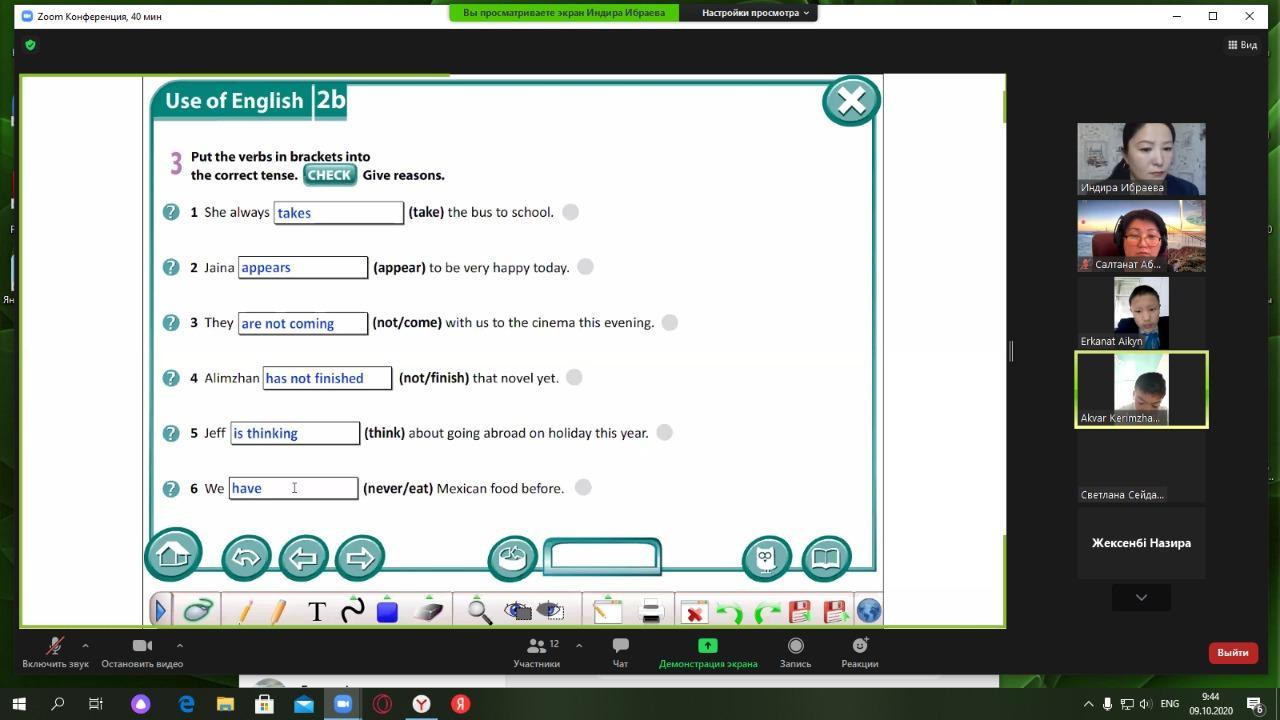This screenshot has height=720, width=1280.
Task: Select the Text tool in the toolbar
Action: (x=317, y=611)
